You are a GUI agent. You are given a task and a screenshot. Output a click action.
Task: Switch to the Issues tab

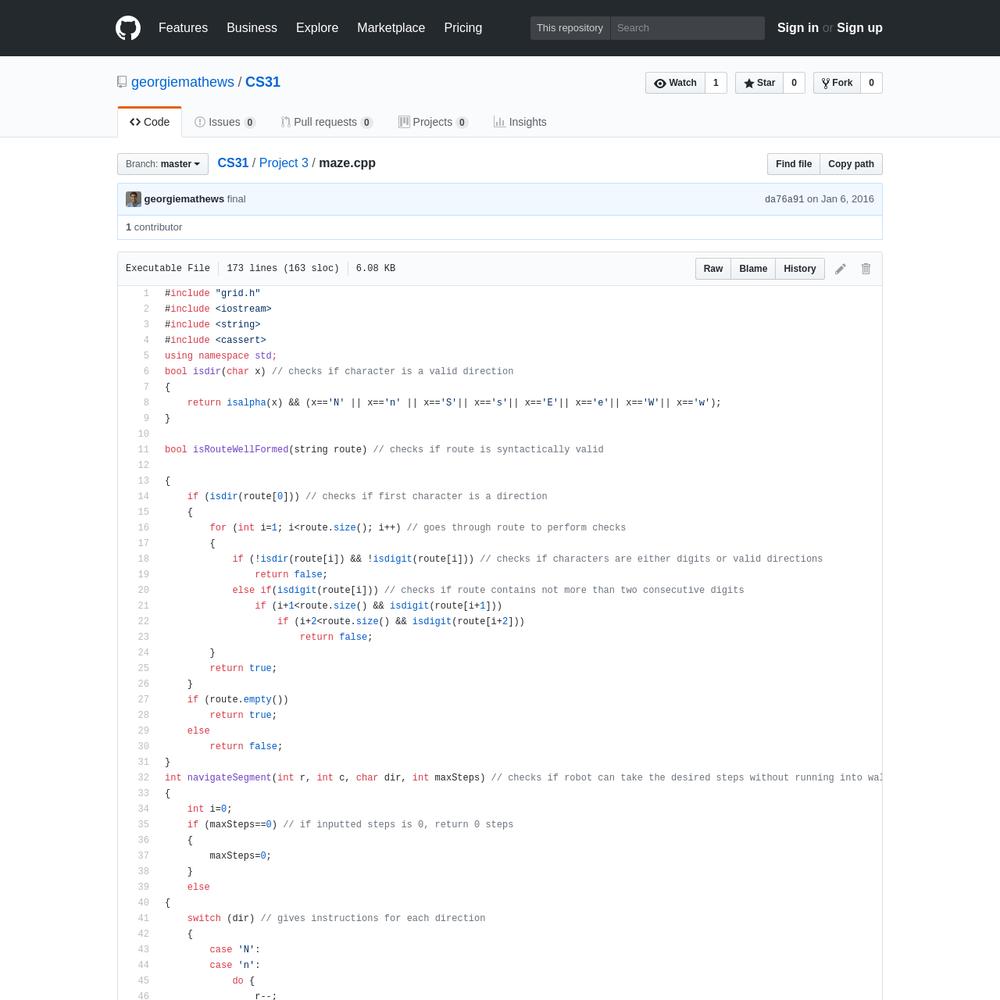224,122
